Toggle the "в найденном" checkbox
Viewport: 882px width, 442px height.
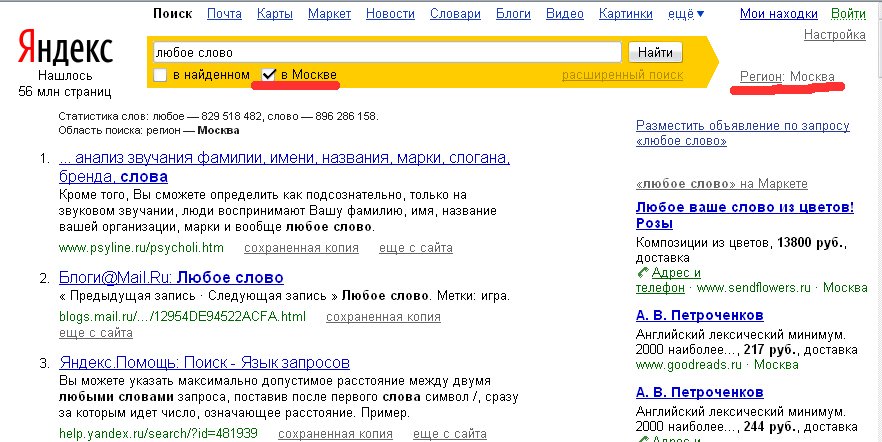click(x=160, y=75)
